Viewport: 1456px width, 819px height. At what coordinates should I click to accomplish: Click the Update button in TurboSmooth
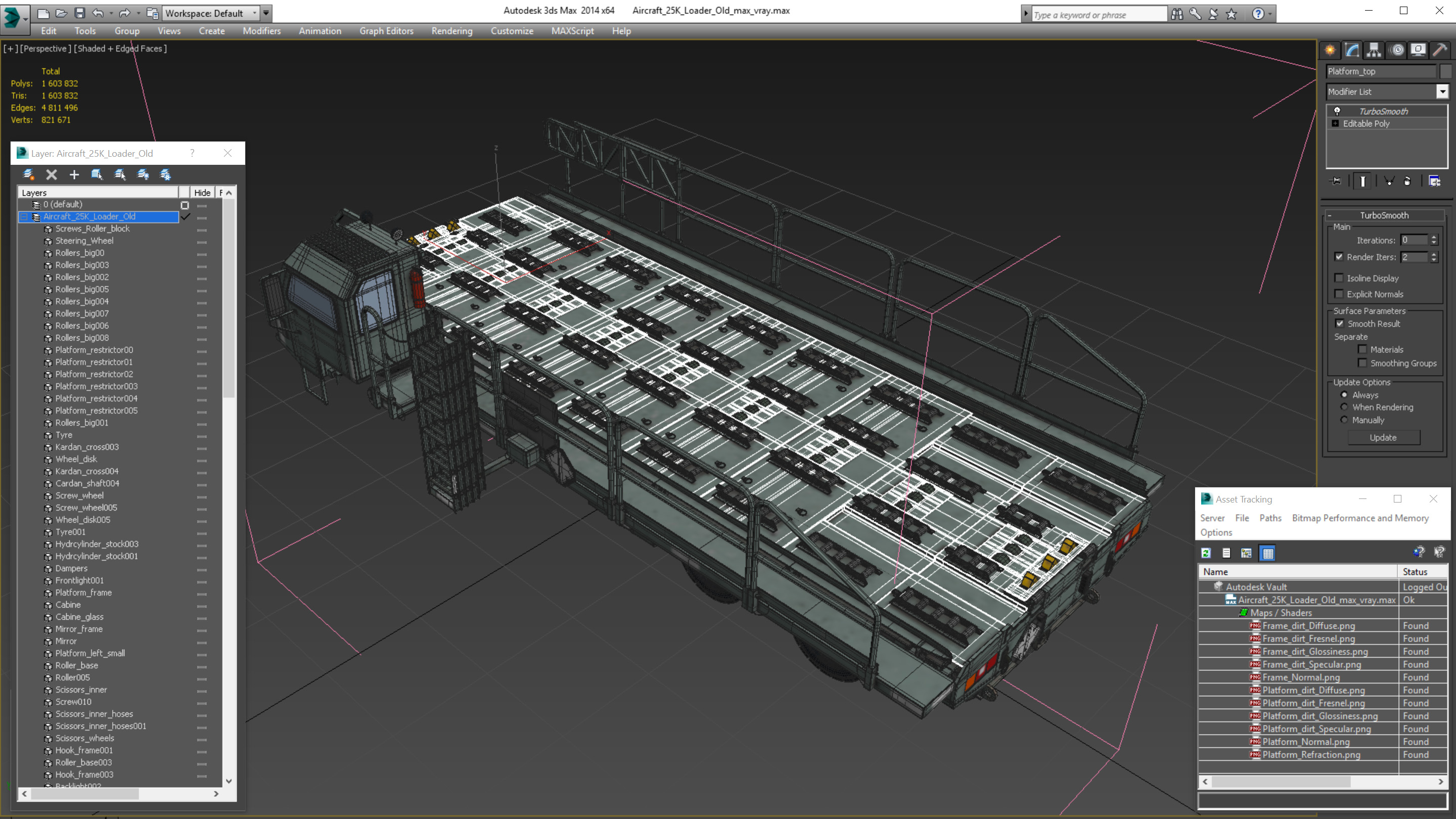(1383, 437)
